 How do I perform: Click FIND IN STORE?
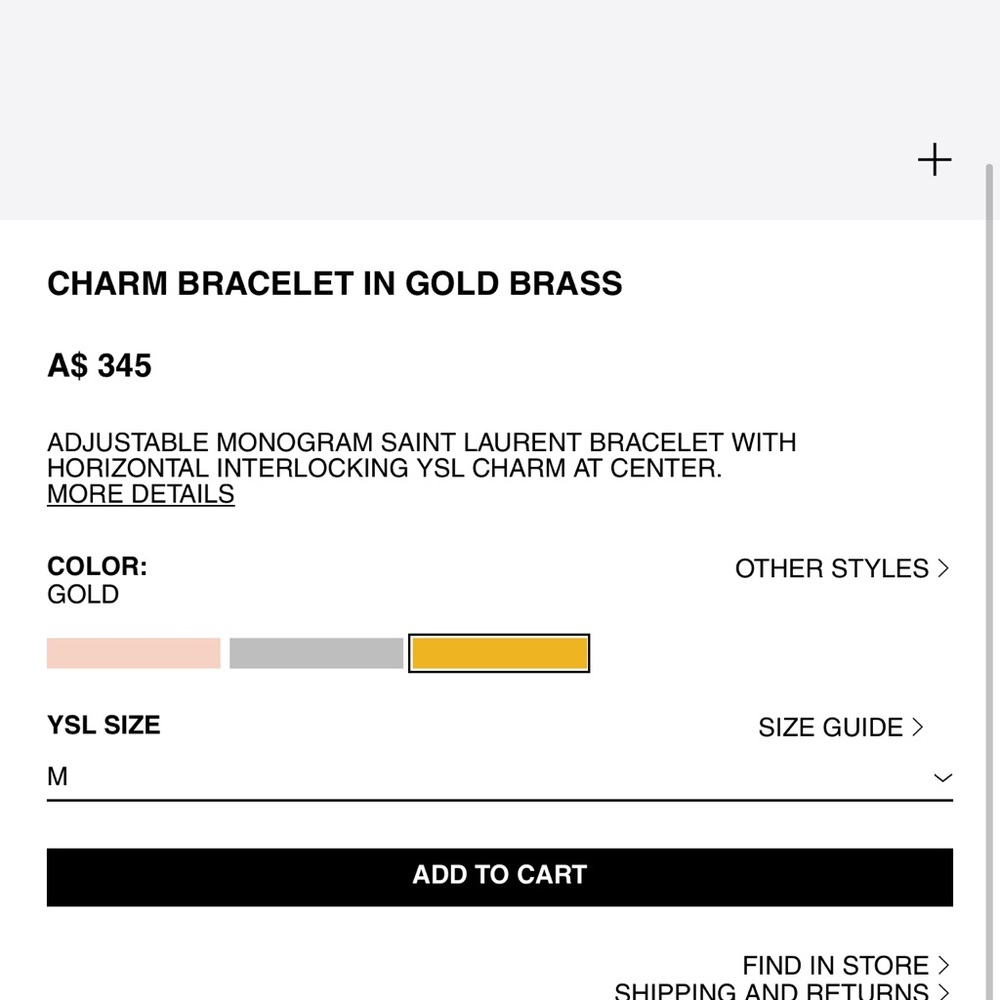click(x=838, y=964)
